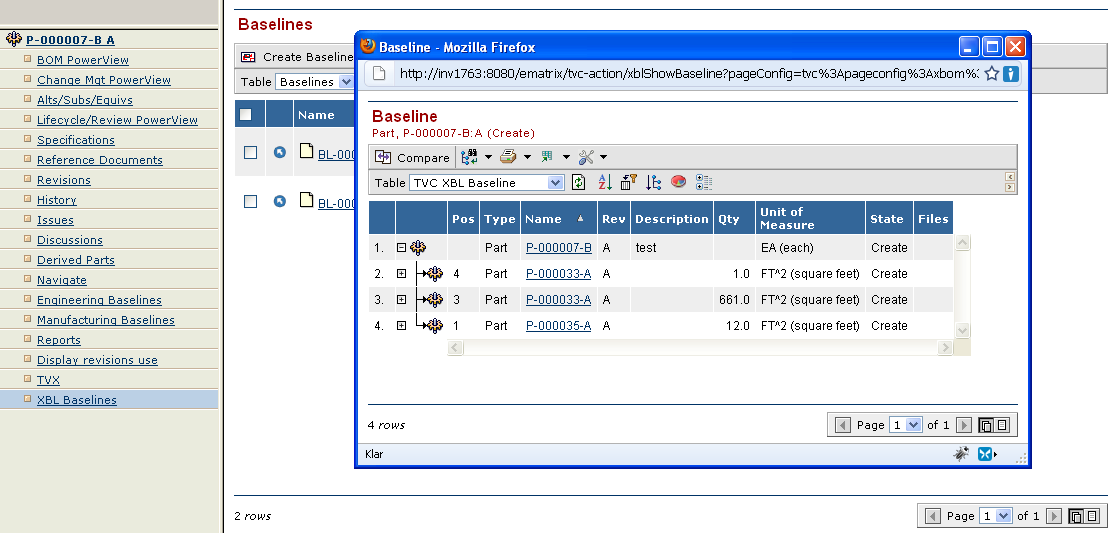Image resolution: width=1115 pixels, height=533 pixels.
Task: Expand the P-000035-A row
Action: [x=401, y=326]
